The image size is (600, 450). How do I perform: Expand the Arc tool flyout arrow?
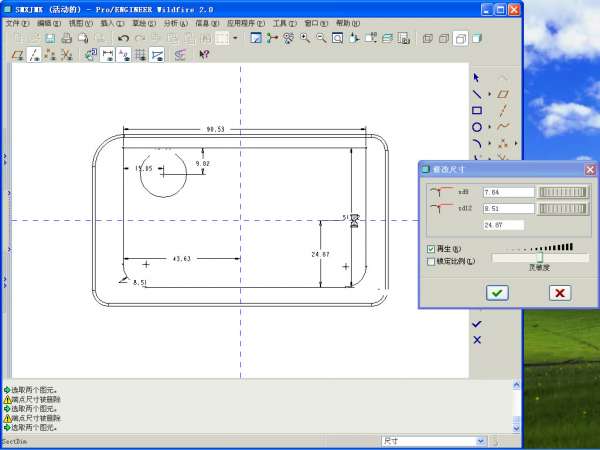pos(489,144)
